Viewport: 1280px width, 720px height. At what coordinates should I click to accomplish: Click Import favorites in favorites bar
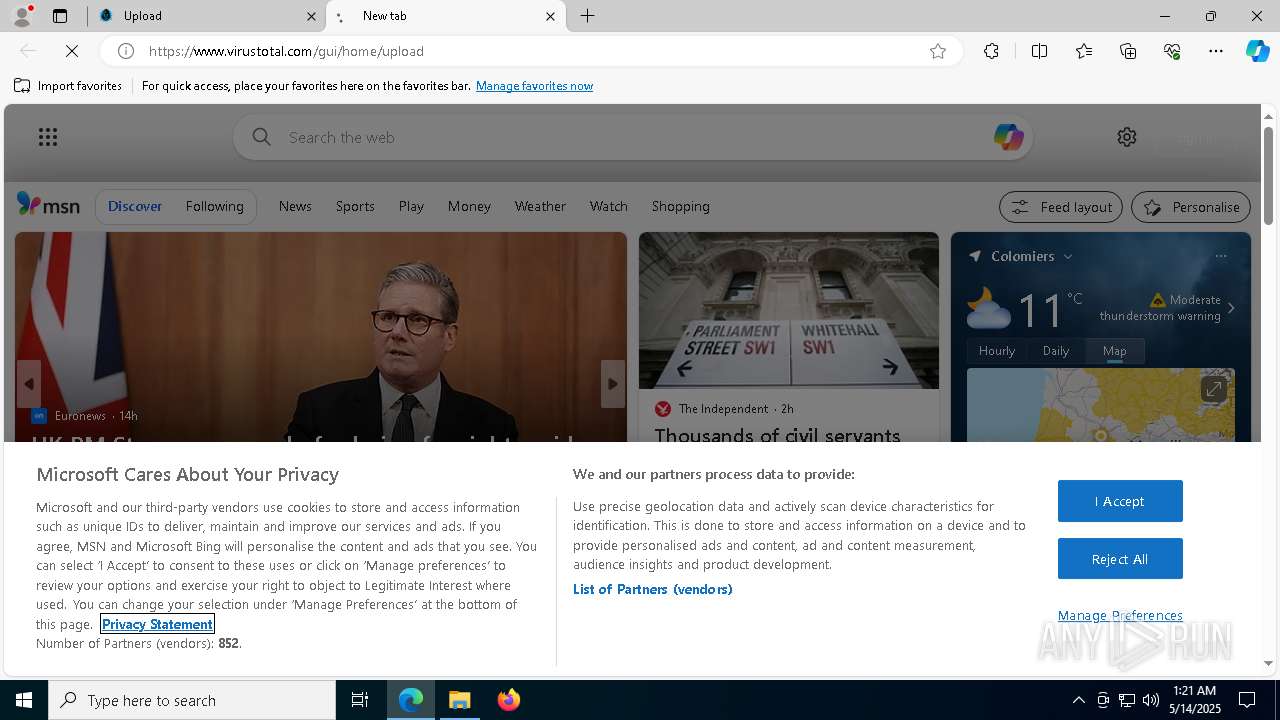[x=68, y=86]
